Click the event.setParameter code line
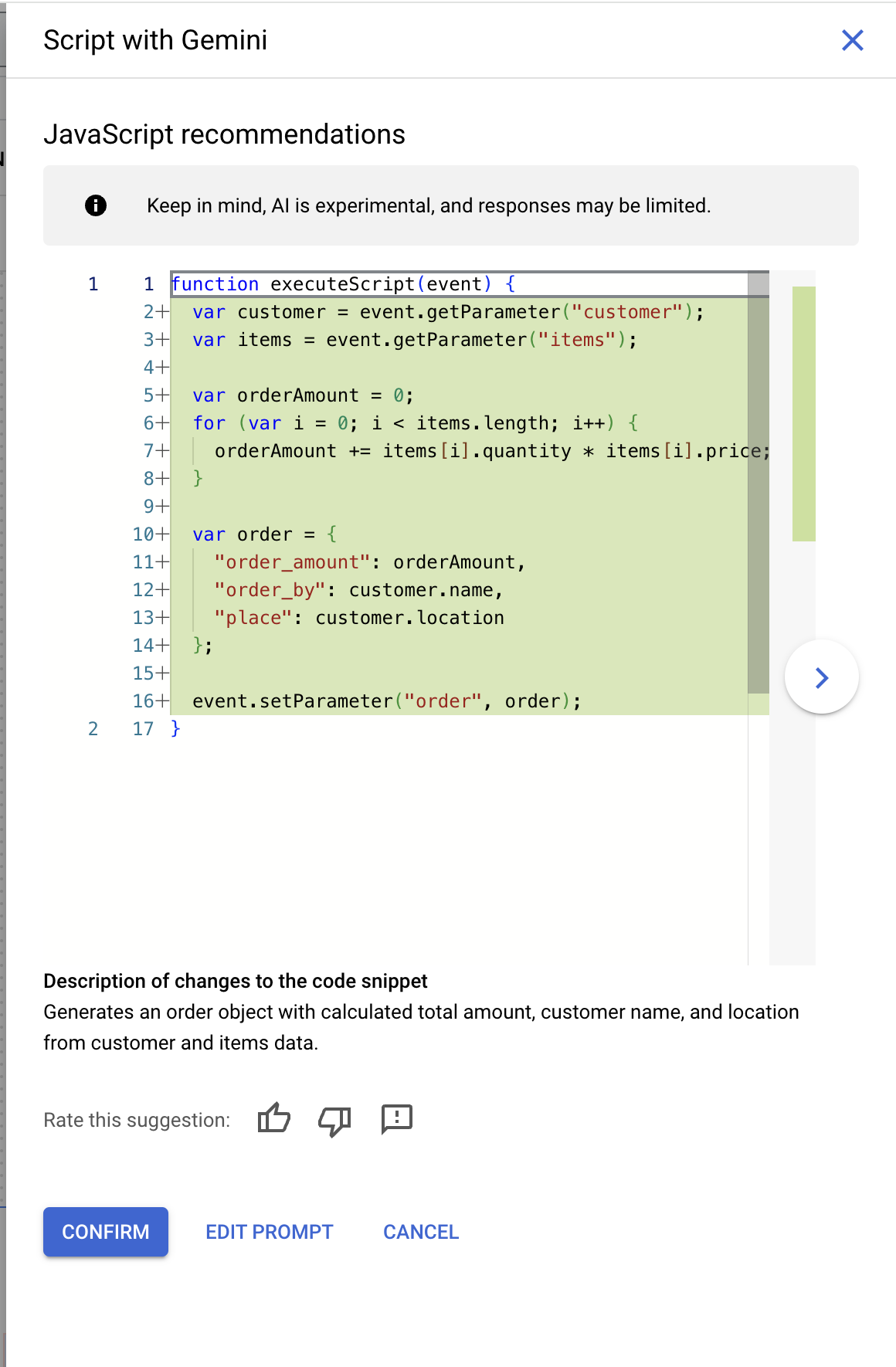896x1367 pixels. pyautogui.click(x=386, y=701)
